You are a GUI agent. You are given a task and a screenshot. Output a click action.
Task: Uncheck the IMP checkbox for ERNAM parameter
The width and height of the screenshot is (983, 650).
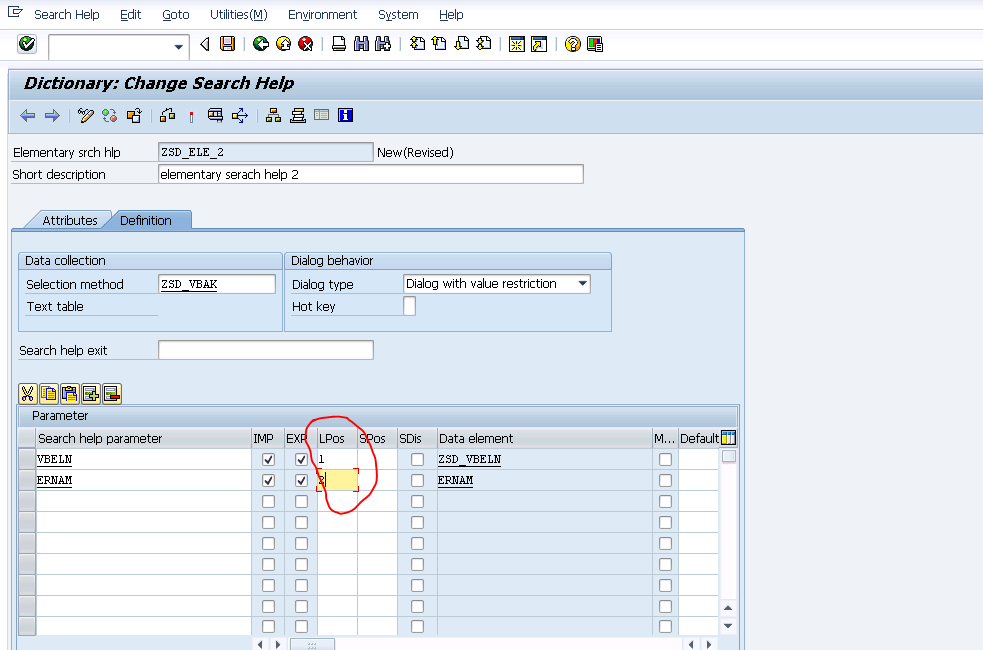[268, 479]
